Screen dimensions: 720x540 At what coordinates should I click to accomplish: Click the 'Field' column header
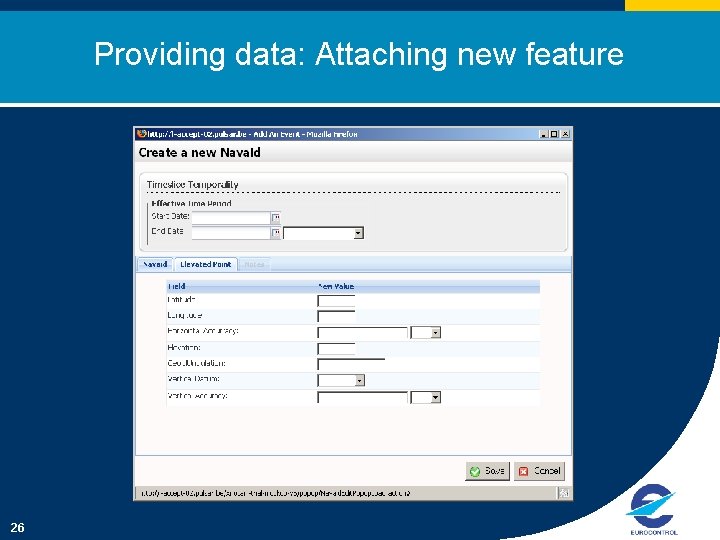pyautogui.click(x=177, y=287)
